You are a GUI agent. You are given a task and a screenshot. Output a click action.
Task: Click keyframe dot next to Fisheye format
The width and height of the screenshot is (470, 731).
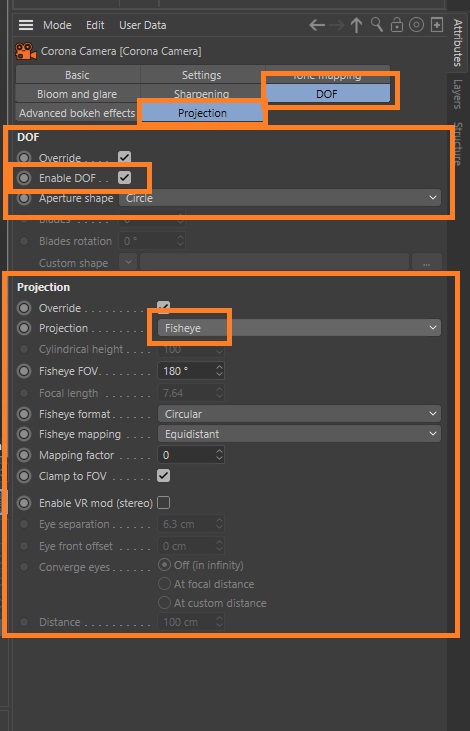(x=24, y=414)
